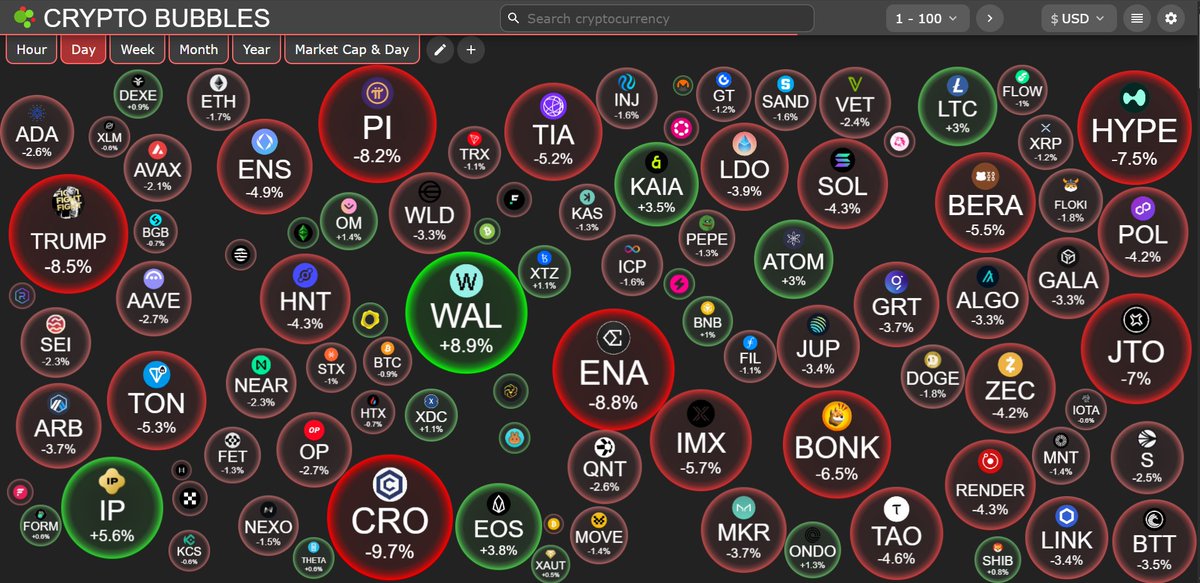Open the LINK bubble
This screenshot has width=1200, height=583.
coord(1067,536)
